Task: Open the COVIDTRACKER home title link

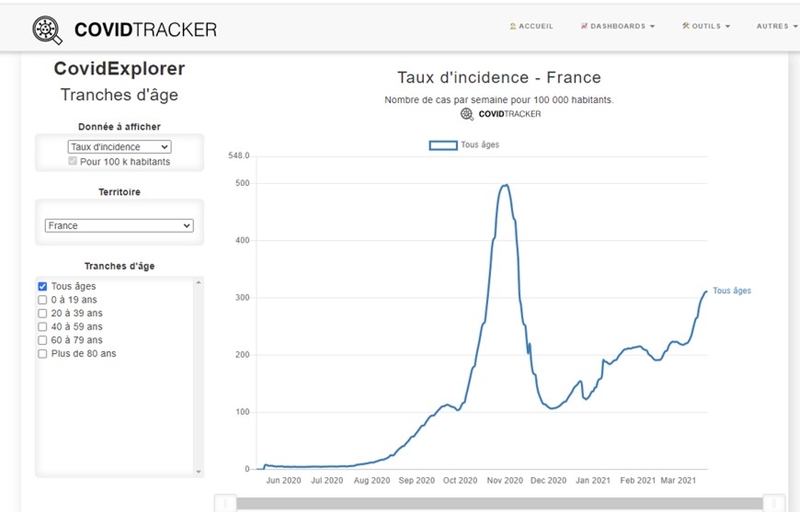Action: [x=145, y=30]
